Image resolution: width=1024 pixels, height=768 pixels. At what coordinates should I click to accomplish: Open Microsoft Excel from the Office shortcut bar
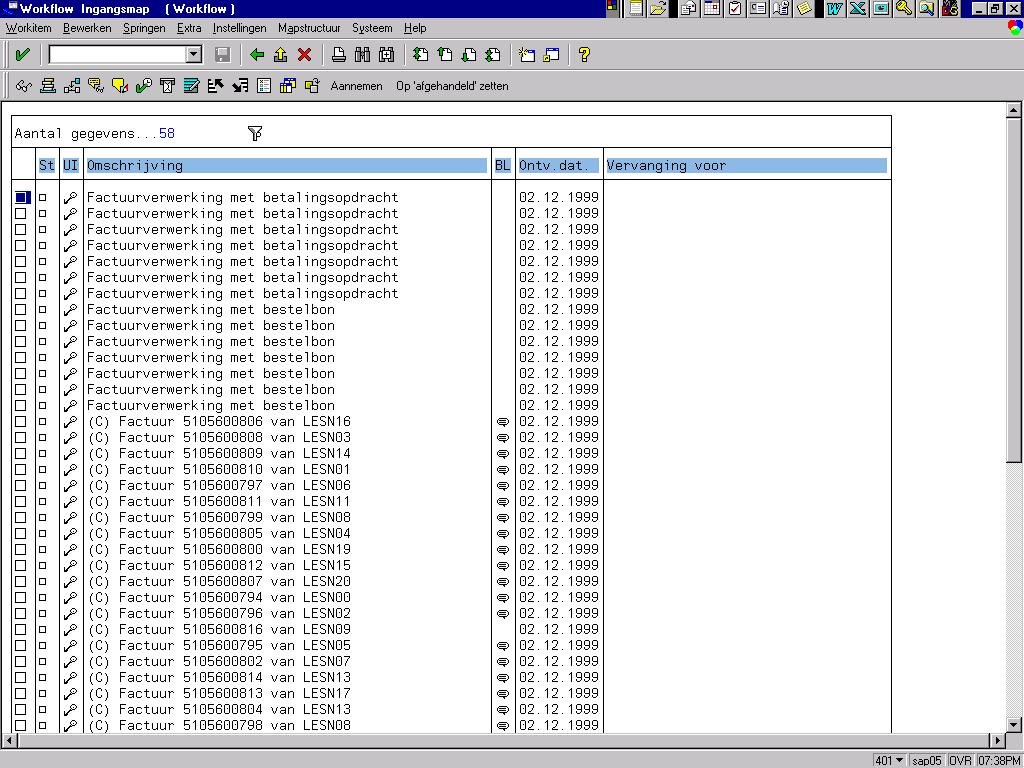[x=857, y=8]
